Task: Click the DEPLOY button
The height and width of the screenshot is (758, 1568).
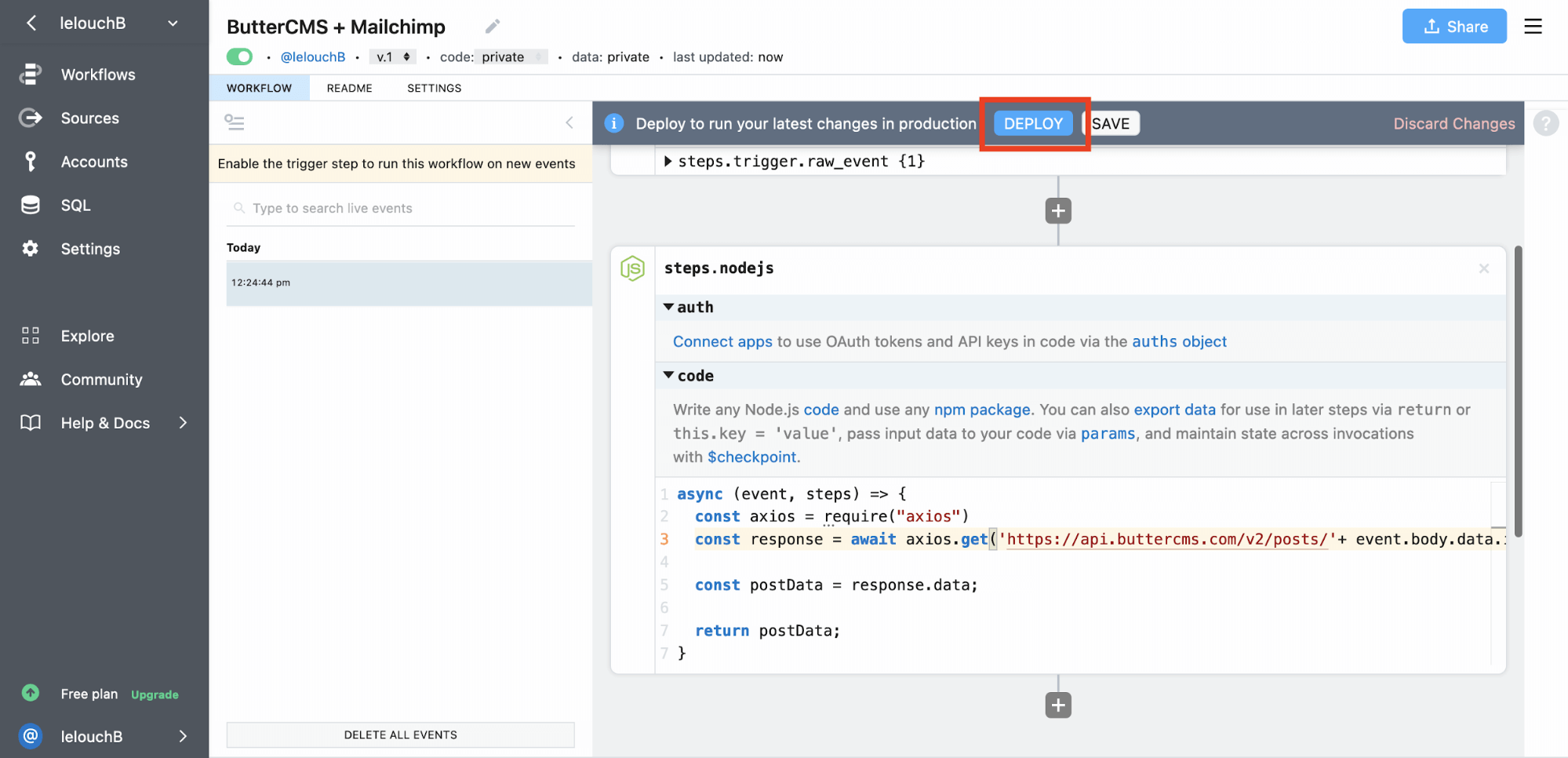Action: pos(1033,123)
